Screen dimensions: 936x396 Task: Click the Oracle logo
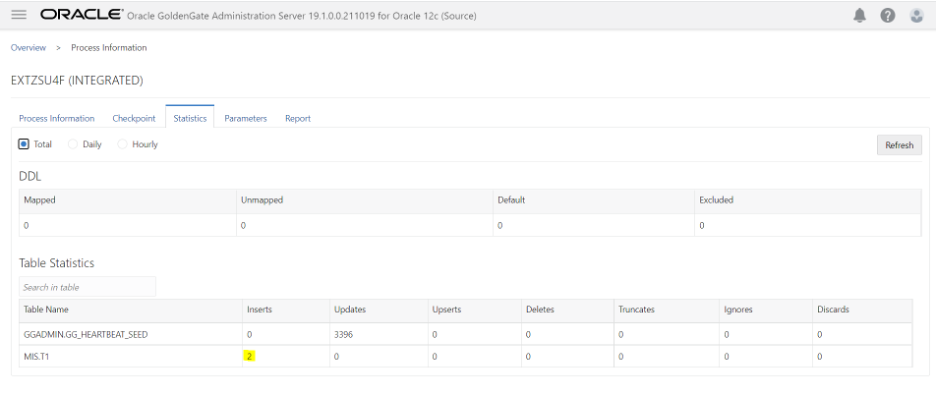(x=82, y=15)
